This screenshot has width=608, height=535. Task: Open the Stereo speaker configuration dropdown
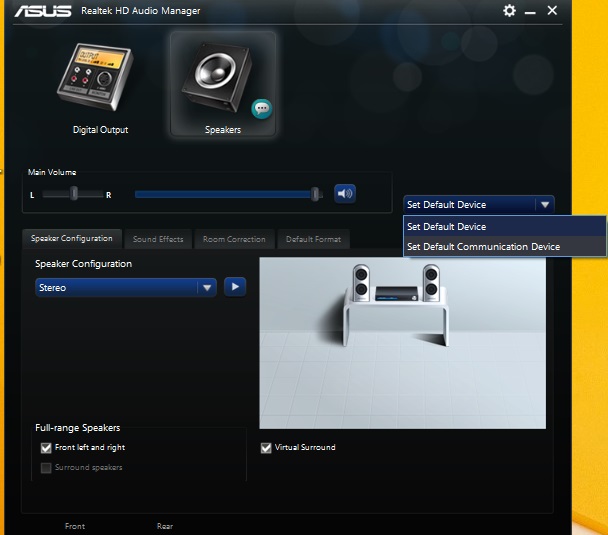(x=126, y=288)
